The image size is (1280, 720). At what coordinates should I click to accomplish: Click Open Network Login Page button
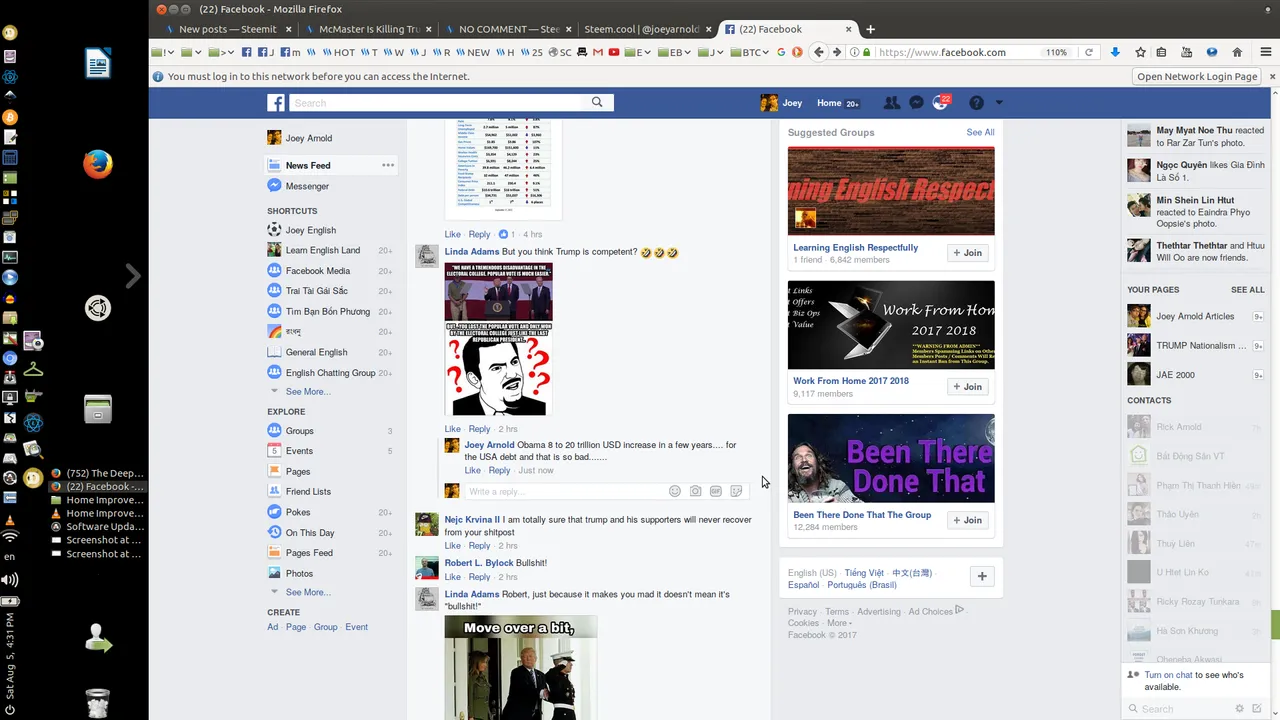(1197, 76)
